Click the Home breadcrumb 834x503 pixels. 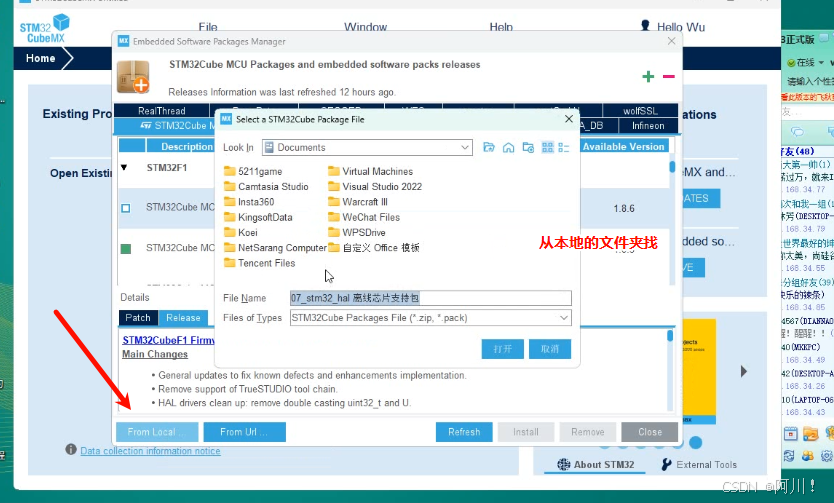point(40,58)
